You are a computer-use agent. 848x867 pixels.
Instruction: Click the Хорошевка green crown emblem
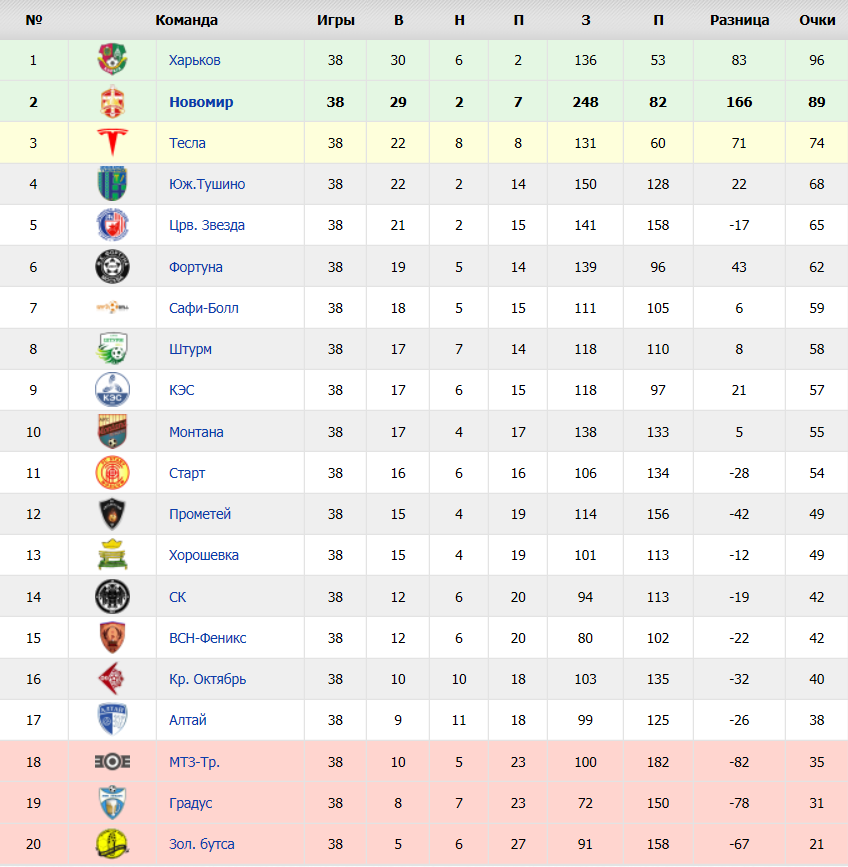point(112,555)
